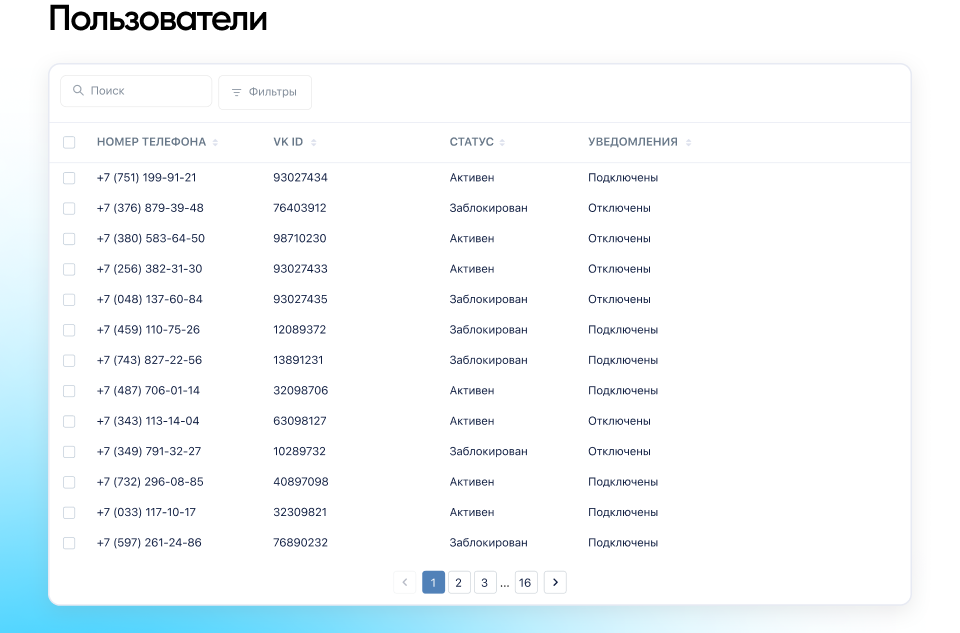This screenshot has width=960, height=633.
Task: Click the filter lines icon in Фильтры
Action: tap(236, 92)
